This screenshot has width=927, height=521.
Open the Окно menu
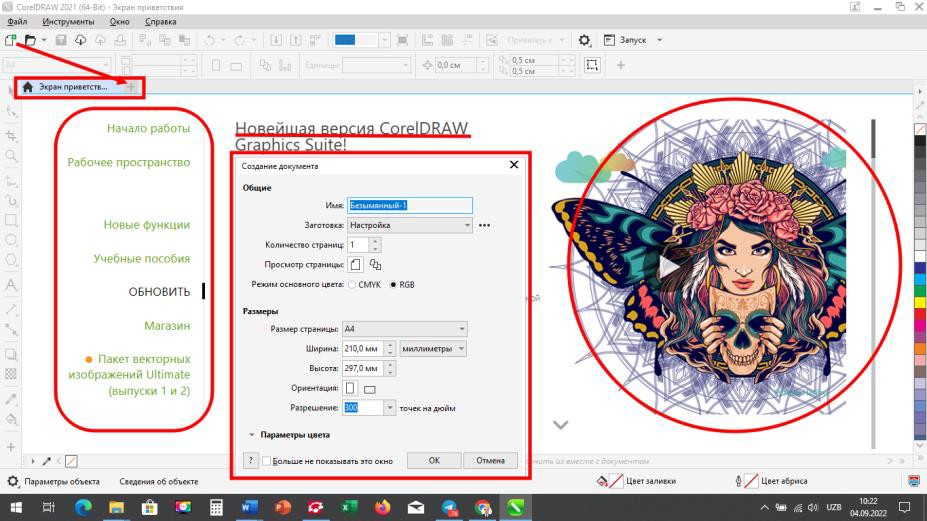point(119,22)
